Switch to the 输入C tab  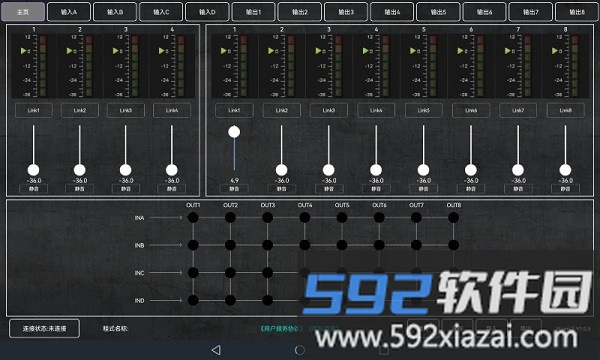point(161,12)
